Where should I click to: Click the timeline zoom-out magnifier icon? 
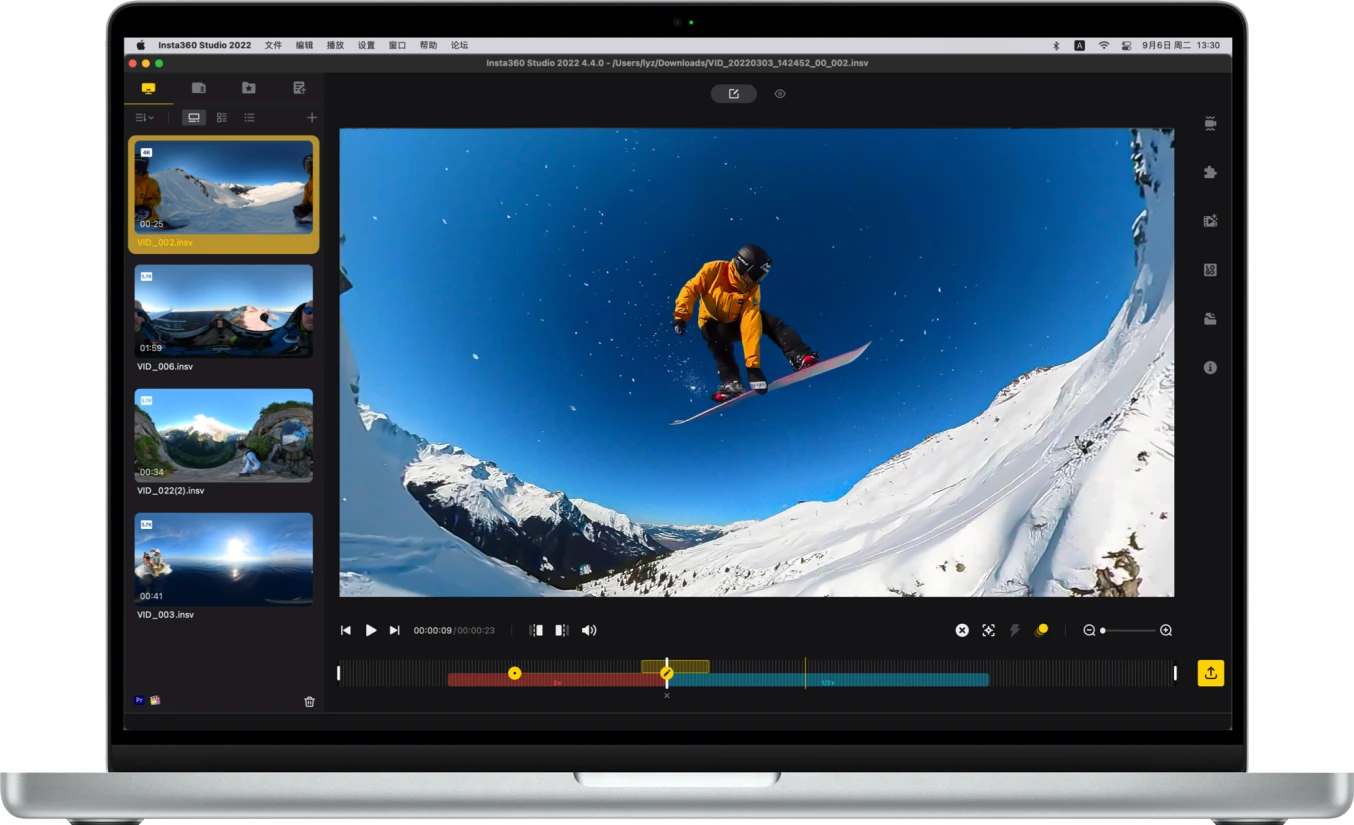(x=1089, y=631)
